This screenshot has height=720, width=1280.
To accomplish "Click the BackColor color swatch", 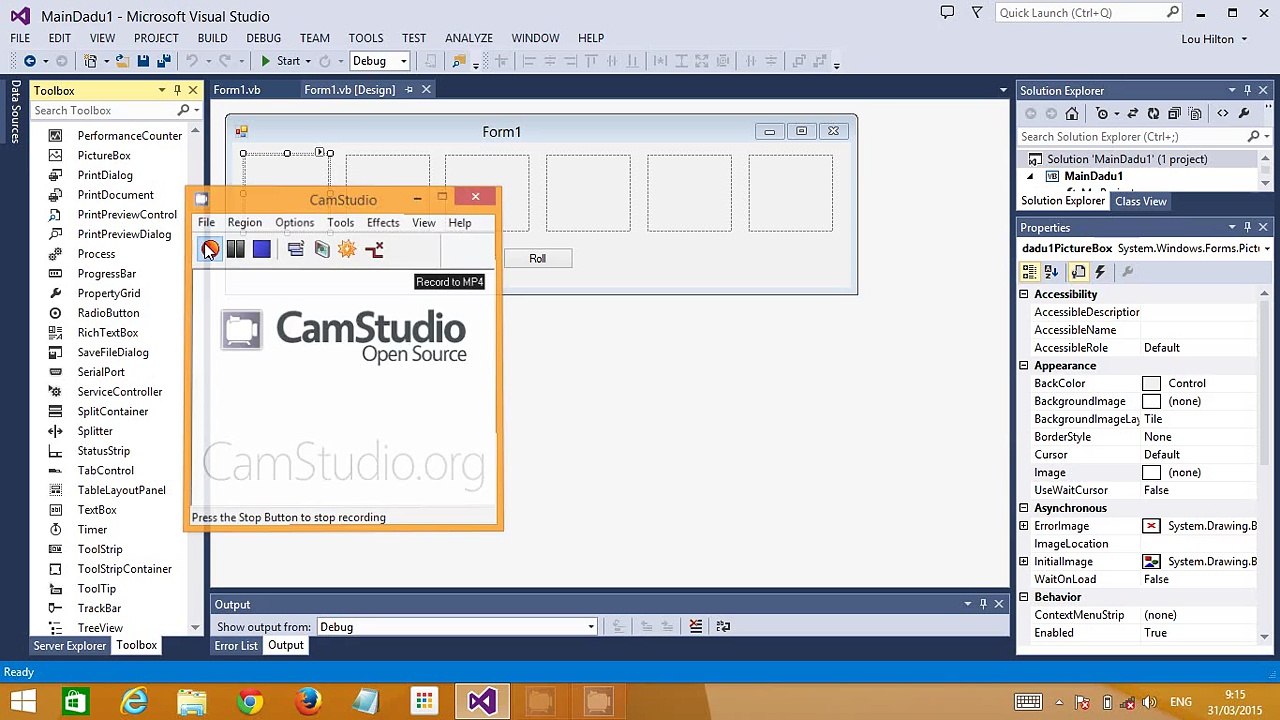I will 1152,384.
